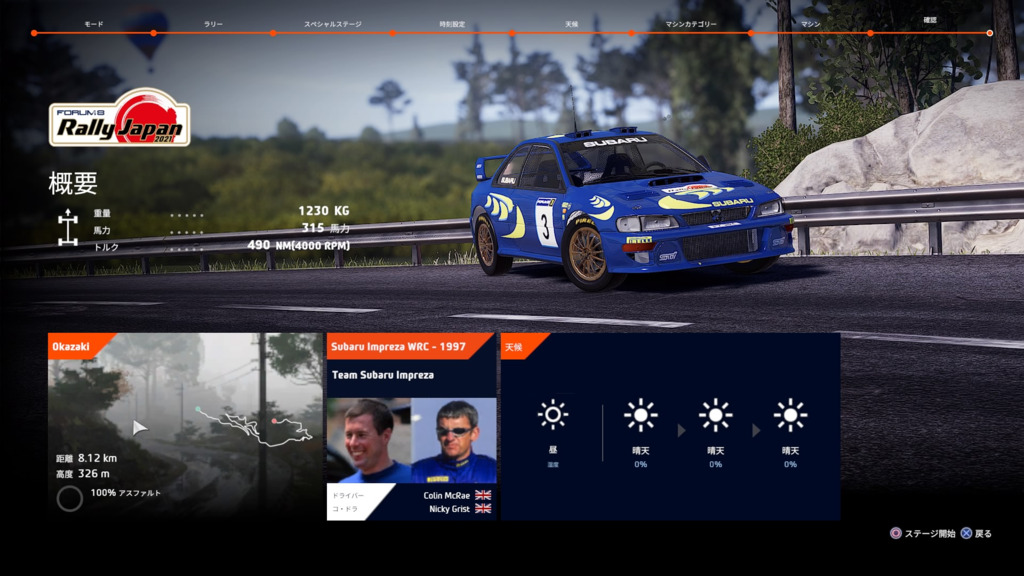Click the green start point on route
This screenshot has width=1024, height=576.
tap(198, 409)
